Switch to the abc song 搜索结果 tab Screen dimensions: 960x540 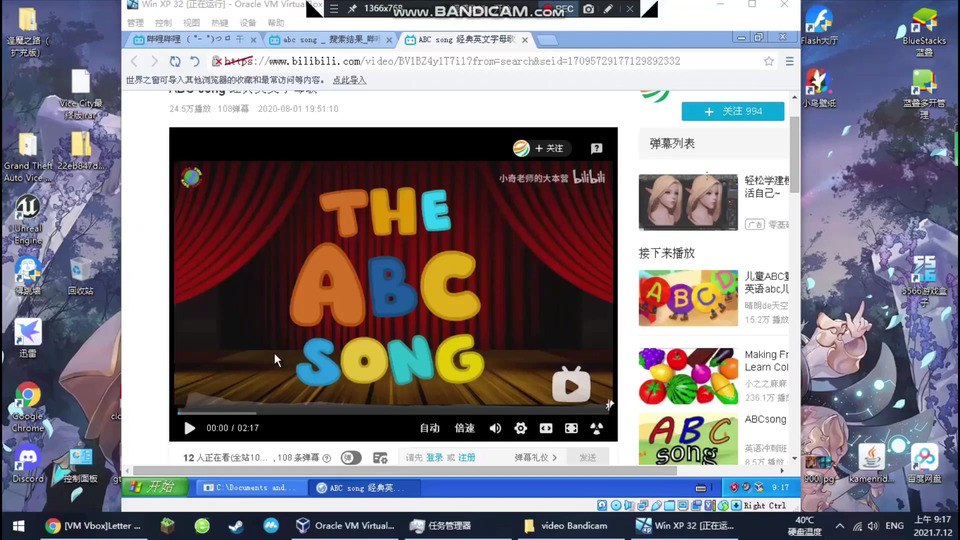click(x=331, y=40)
